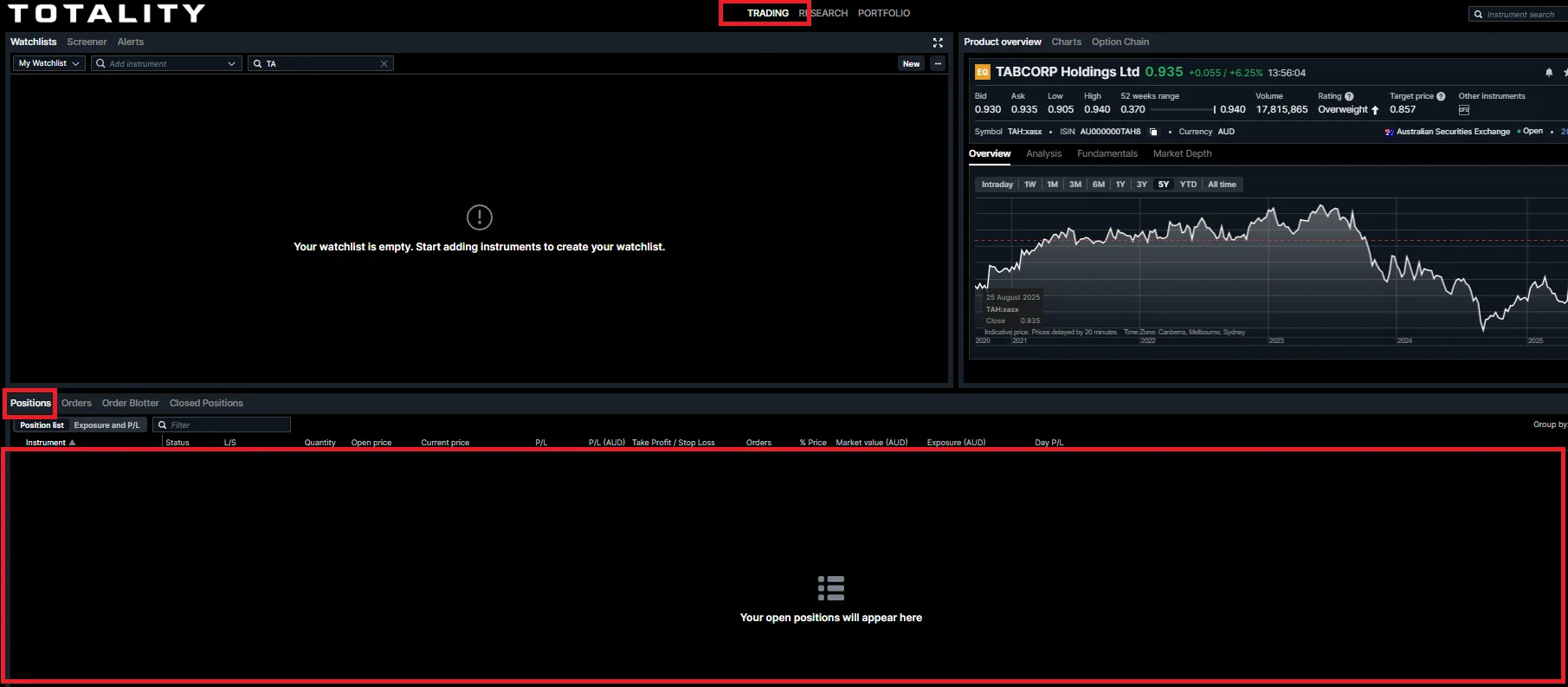This screenshot has width=1568, height=687.
Task: Click the Take Profit / Stop Loss column header
Action: (x=674, y=442)
